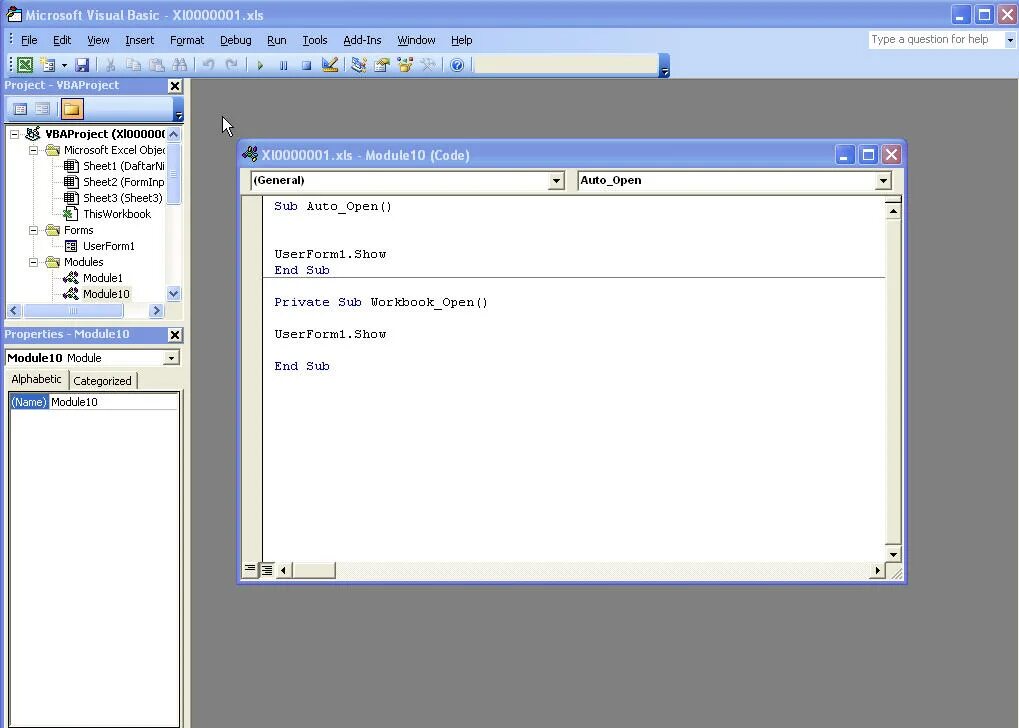The width and height of the screenshot is (1019, 728).
Task: Click the Break pause icon
Action: [283, 65]
